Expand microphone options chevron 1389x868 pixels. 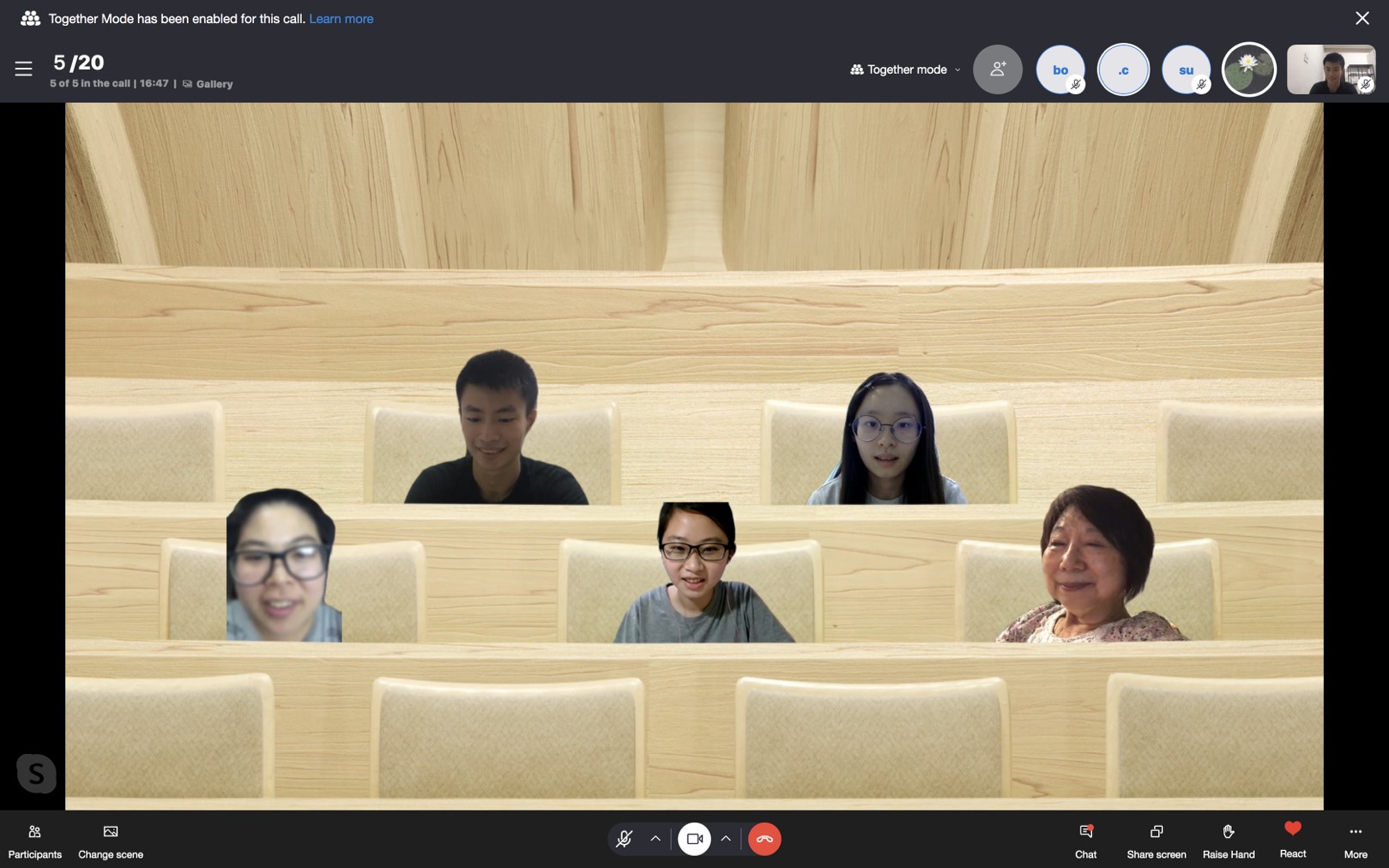pos(655,839)
